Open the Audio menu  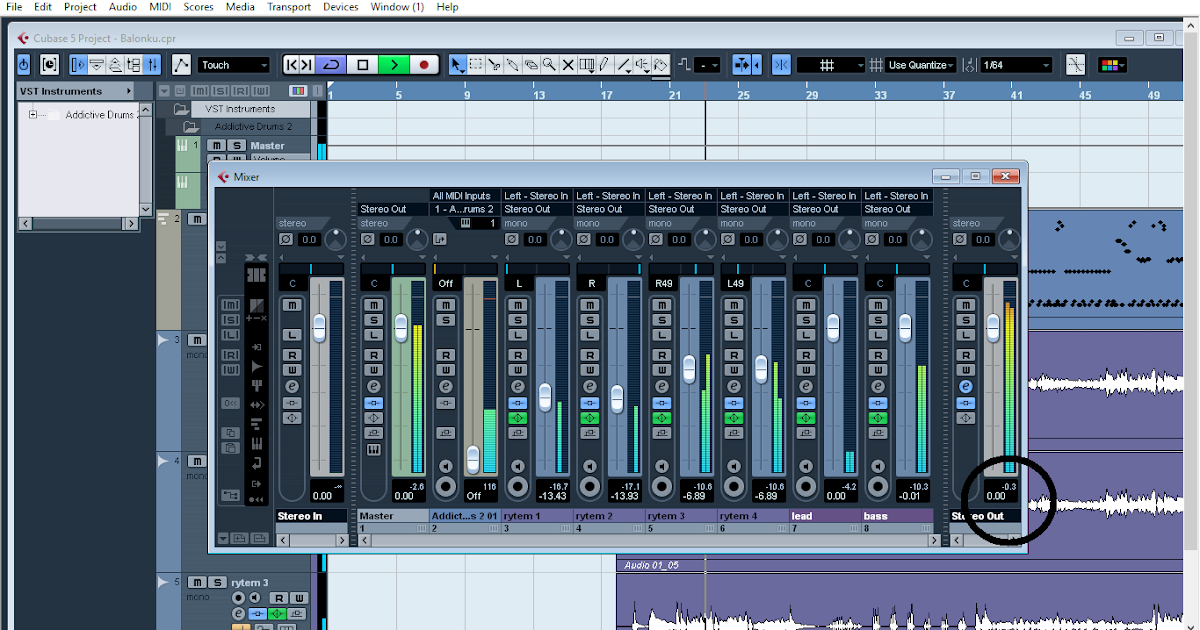coord(123,6)
